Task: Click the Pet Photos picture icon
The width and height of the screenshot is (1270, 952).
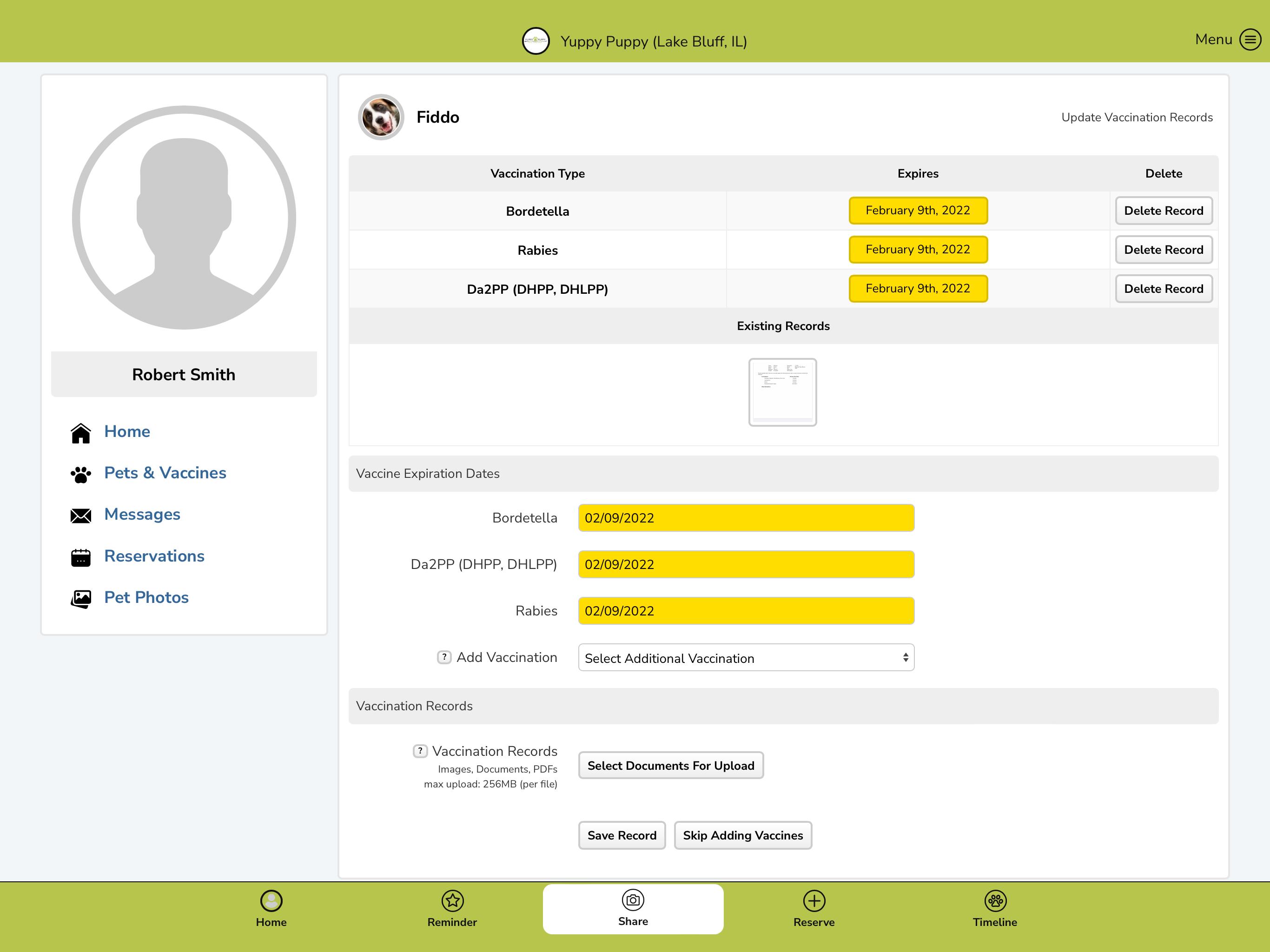Action: pos(80,599)
